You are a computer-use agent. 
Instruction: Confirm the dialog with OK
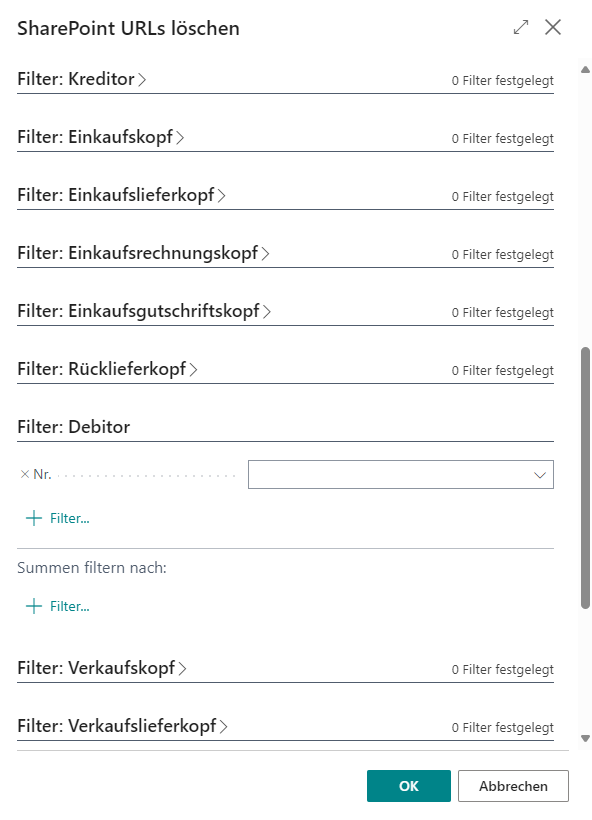click(408, 786)
